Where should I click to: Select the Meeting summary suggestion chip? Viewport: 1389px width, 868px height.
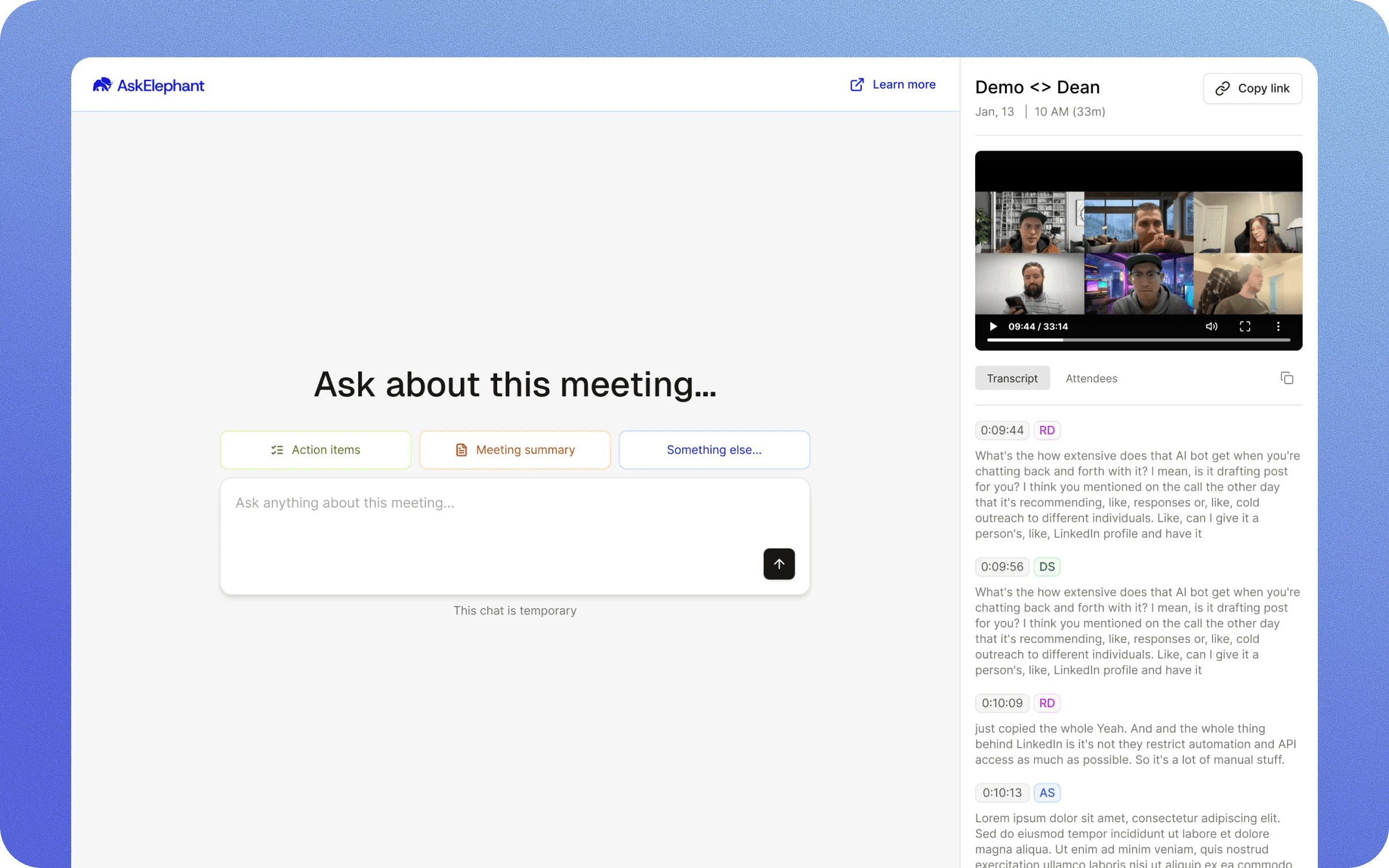(515, 450)
